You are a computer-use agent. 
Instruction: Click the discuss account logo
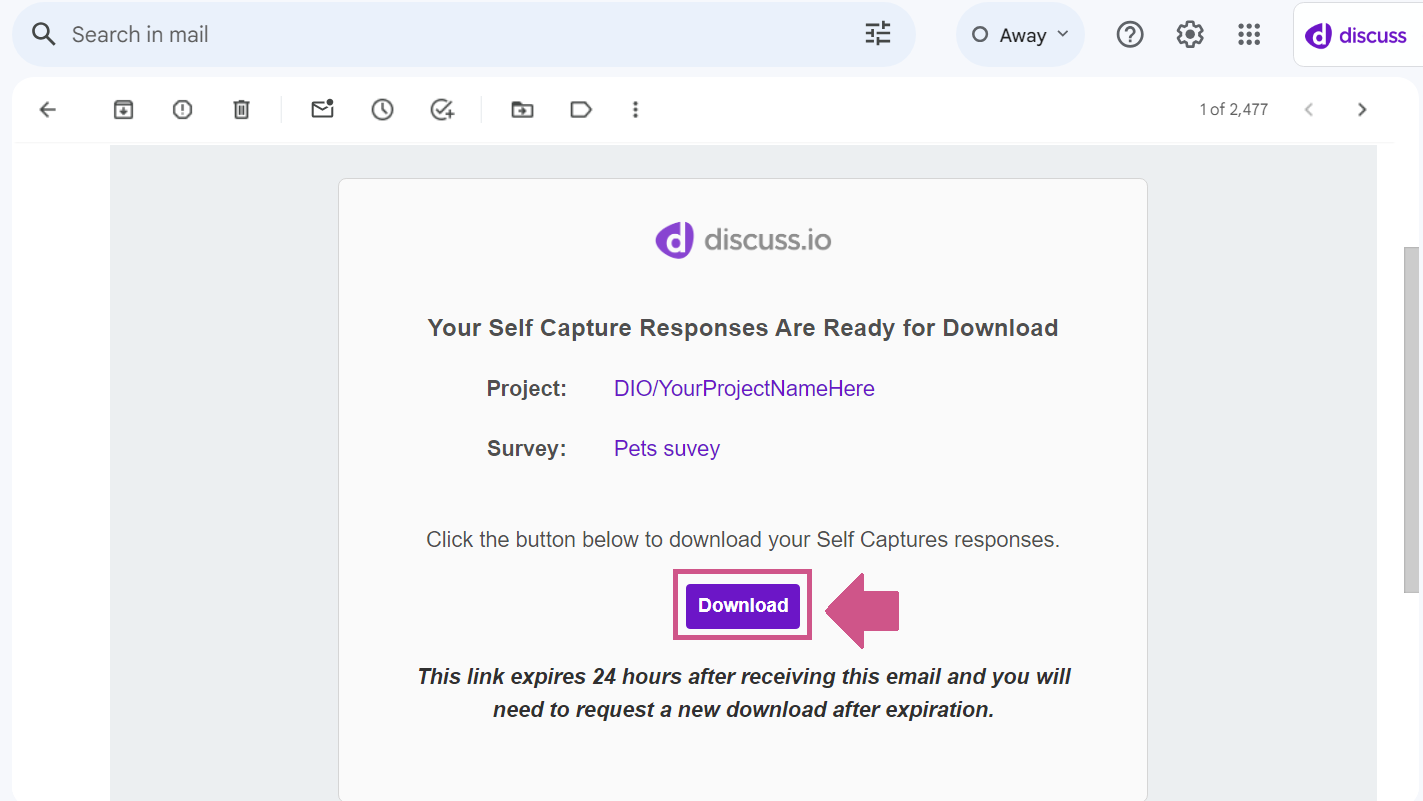(x=1357, y=35)
